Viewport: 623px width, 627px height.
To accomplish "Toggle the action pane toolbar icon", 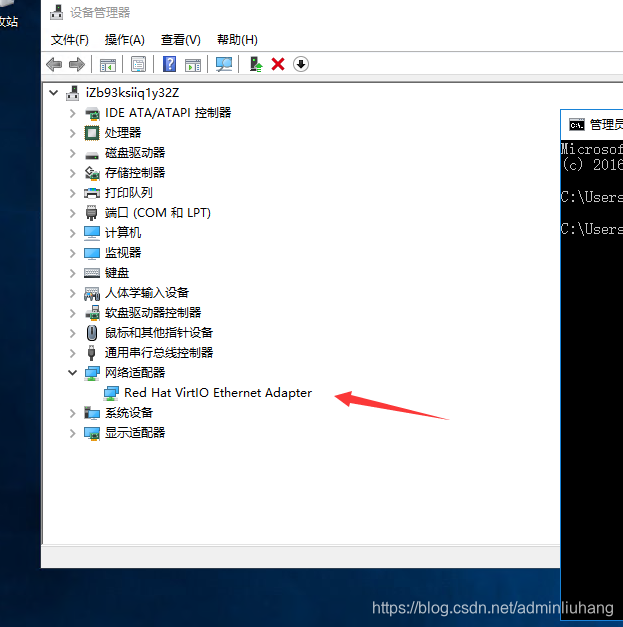I will coord(193,64).
